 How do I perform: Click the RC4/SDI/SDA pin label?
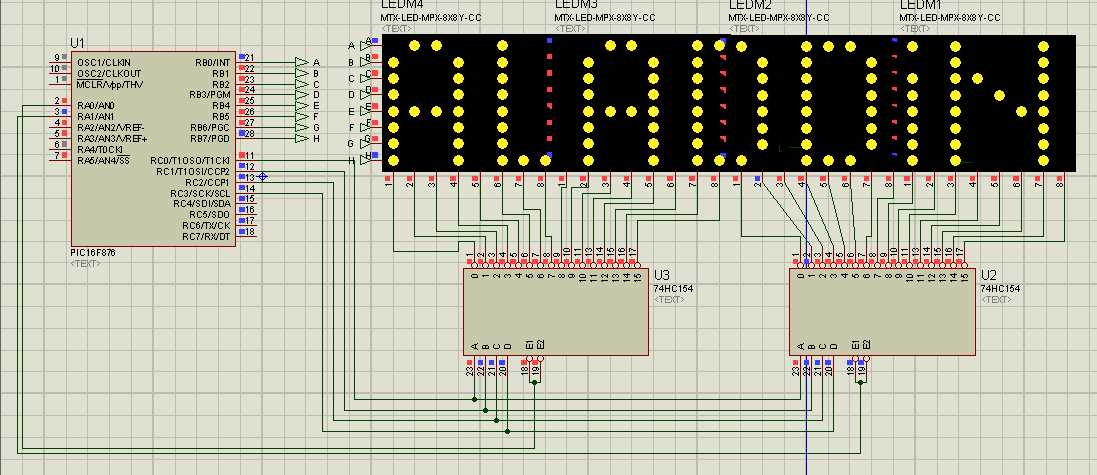(201, 204)
